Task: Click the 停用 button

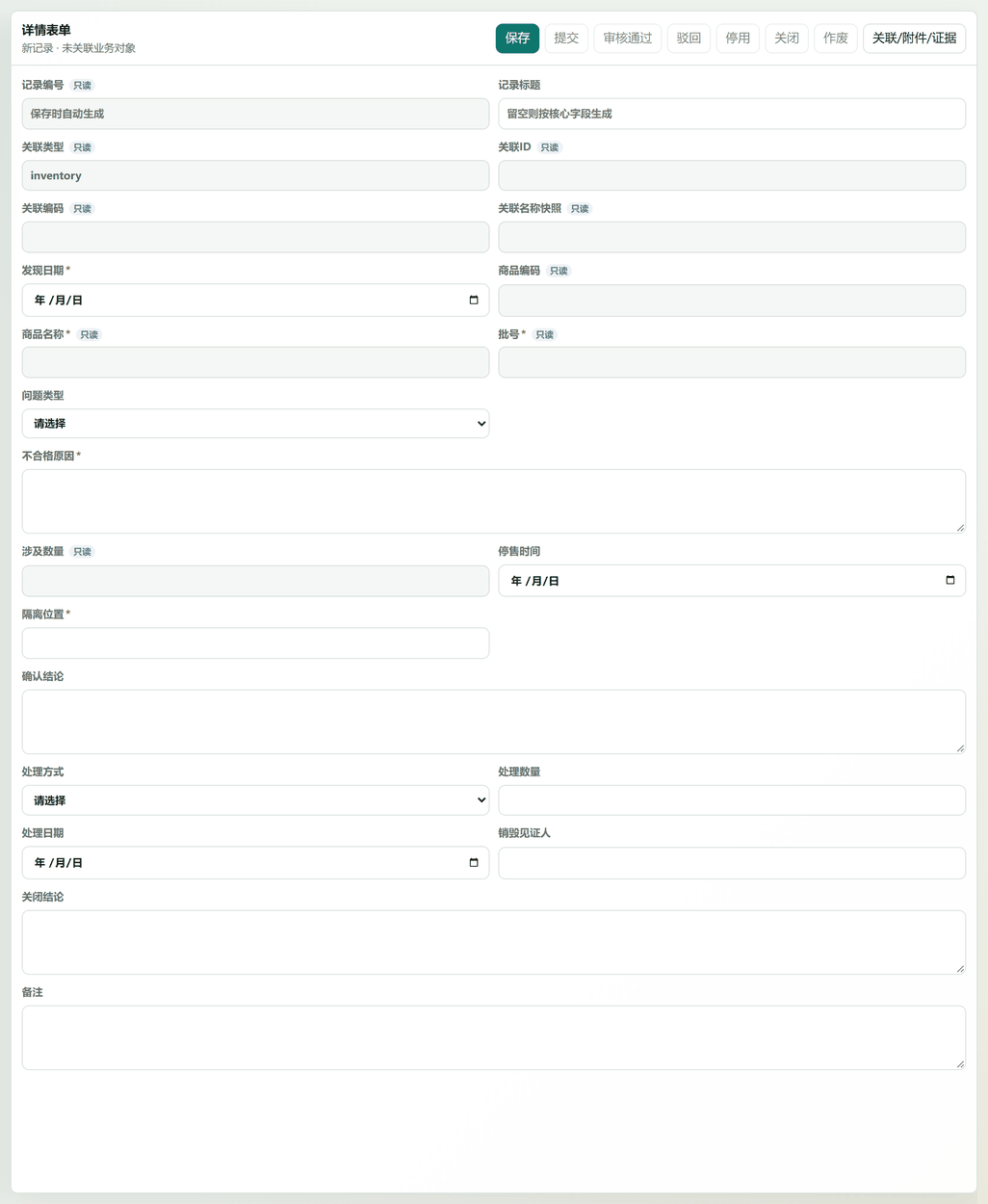Action: coord(738,39)
